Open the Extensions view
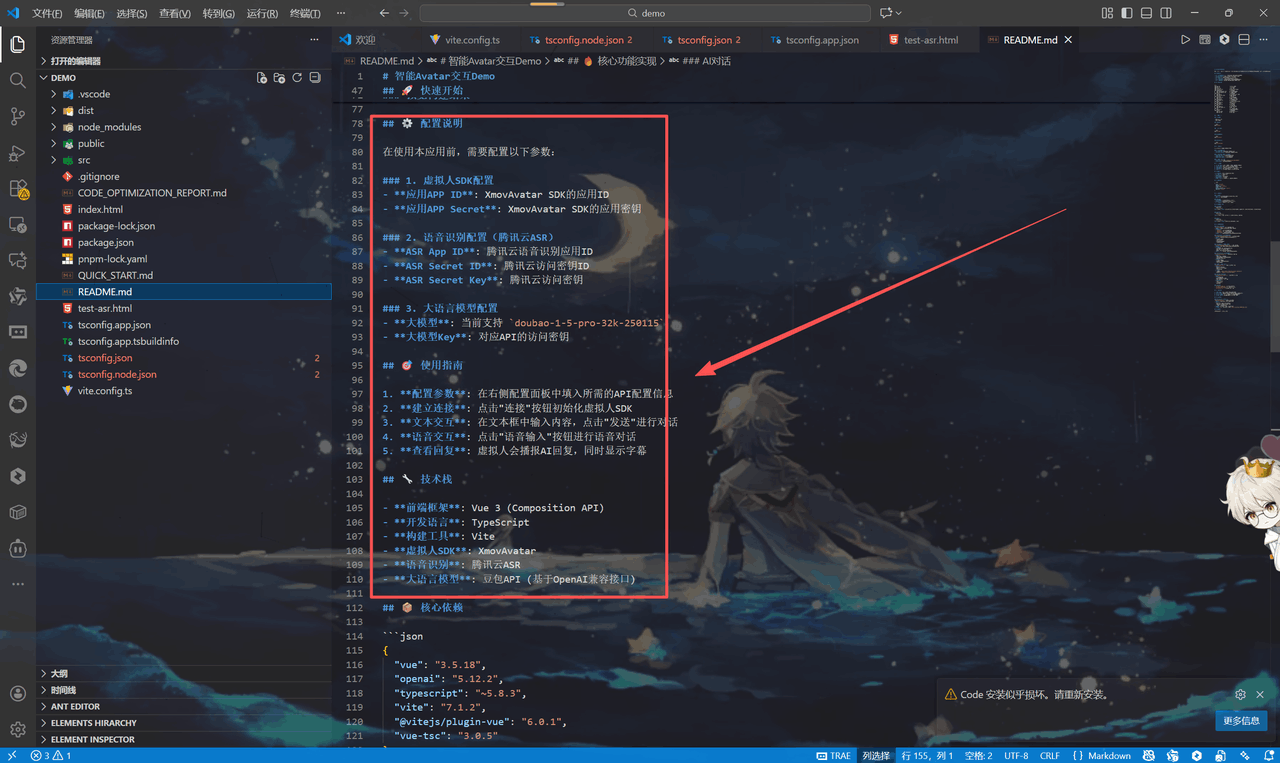The image size is (1280, 763). coord(17,188)
